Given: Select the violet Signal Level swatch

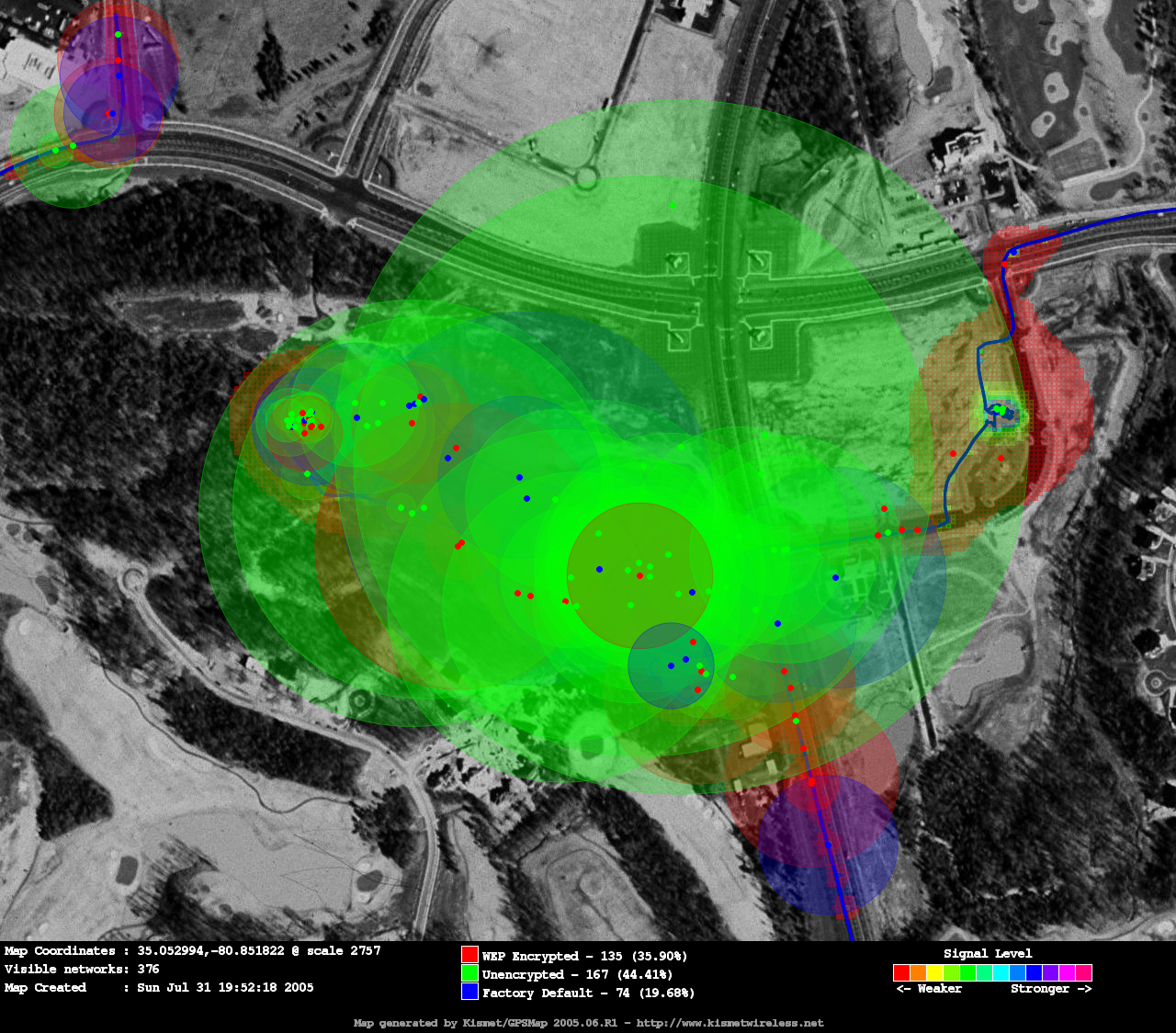Looking at the screenshot, I should [x=1050, y=972].
